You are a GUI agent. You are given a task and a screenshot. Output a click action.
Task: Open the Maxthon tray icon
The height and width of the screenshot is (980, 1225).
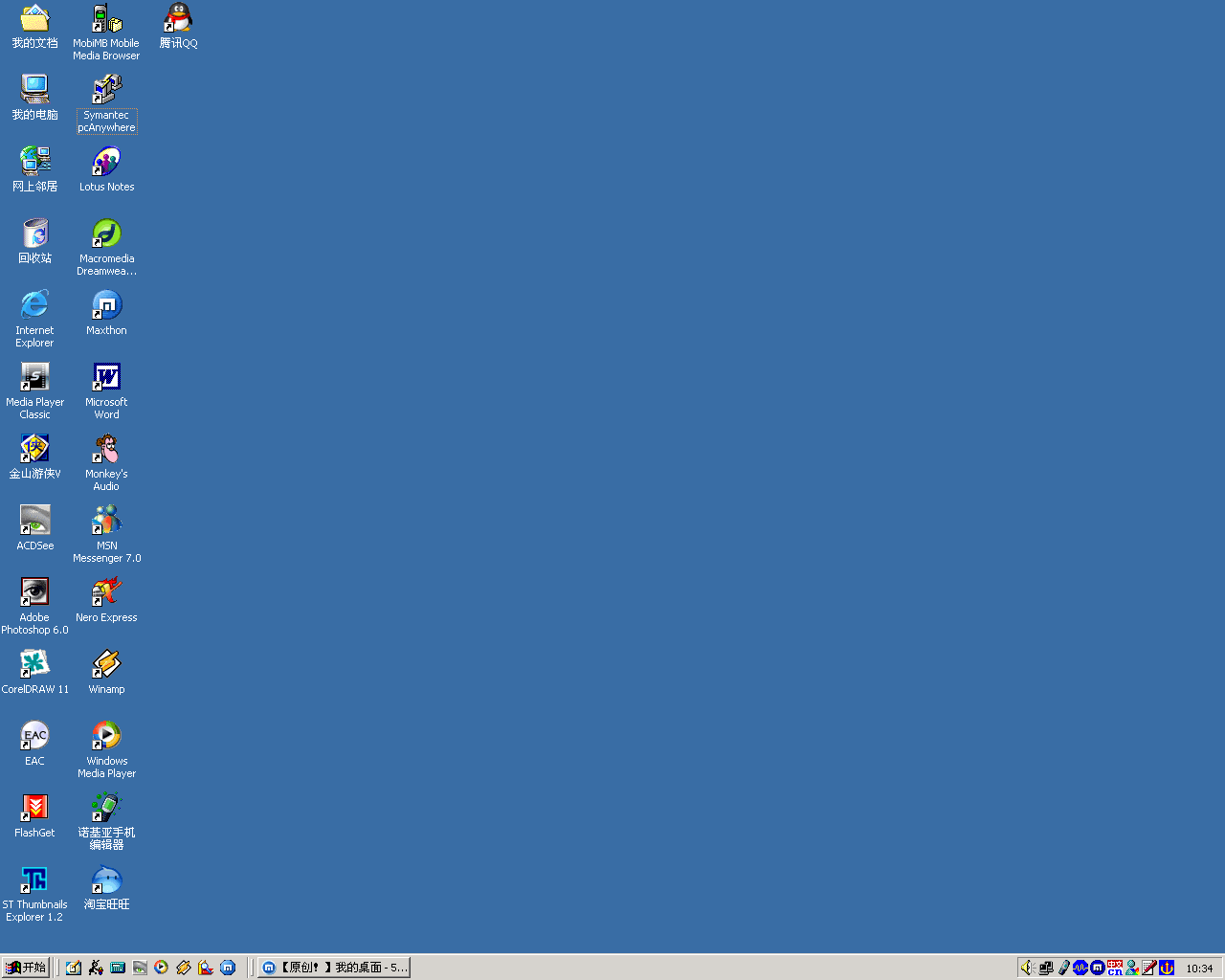tap(1098, 968)
